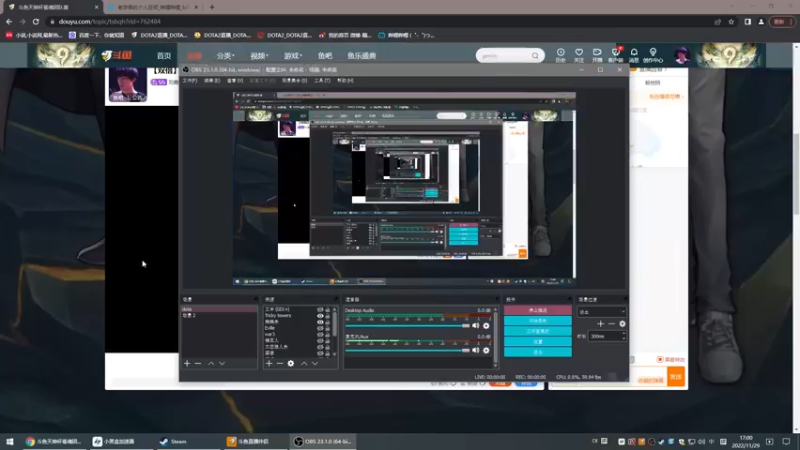Mute the Mic/Aux speaker icon
This screenshot has height=450, width=800.
tap(476, 350)
